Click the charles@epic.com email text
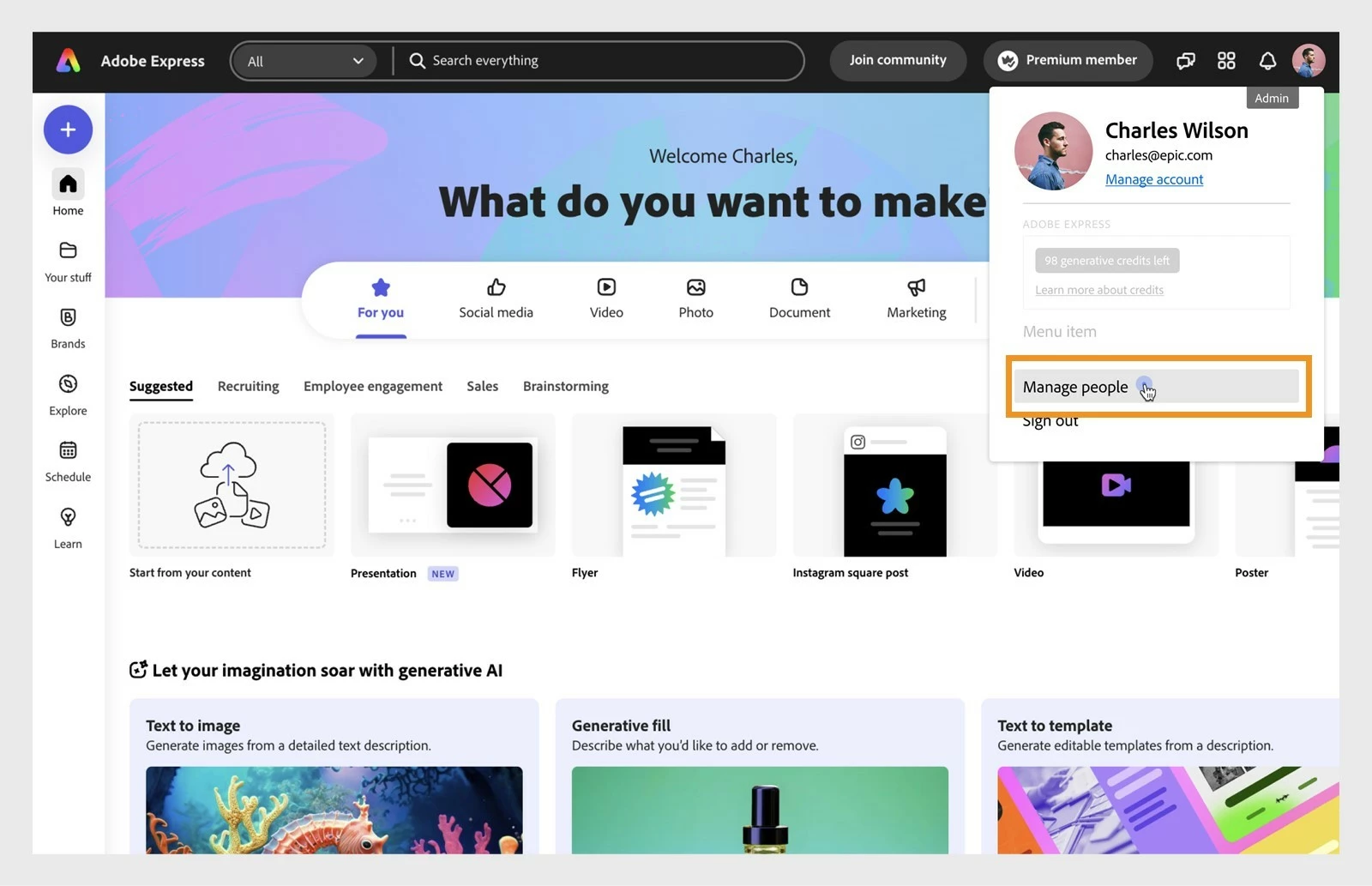Viewport: 1372px width, 886px height. tap(1158, 155)
